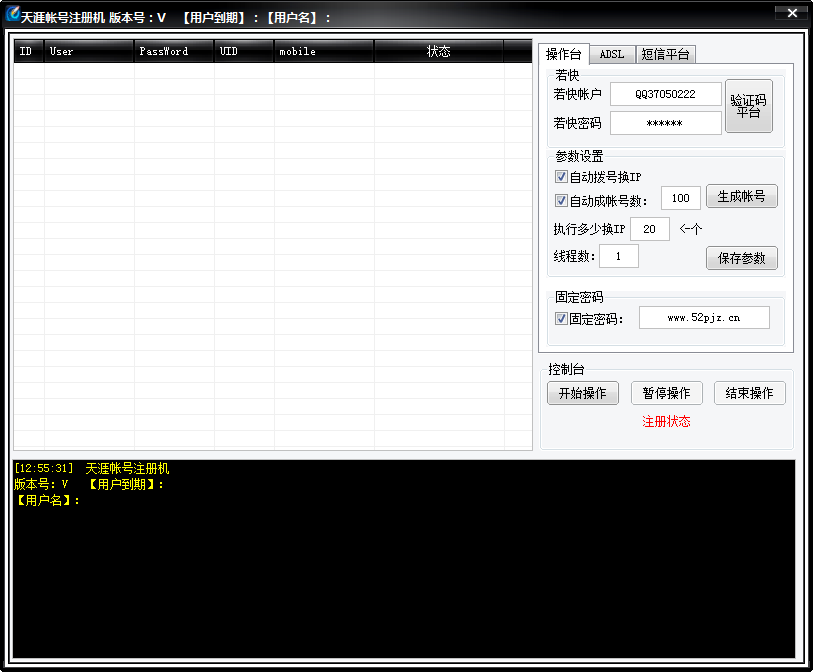The image size is (813, 672).
Task: Disable the 固定密码 checkbox
Action: (x=561, y=319)
